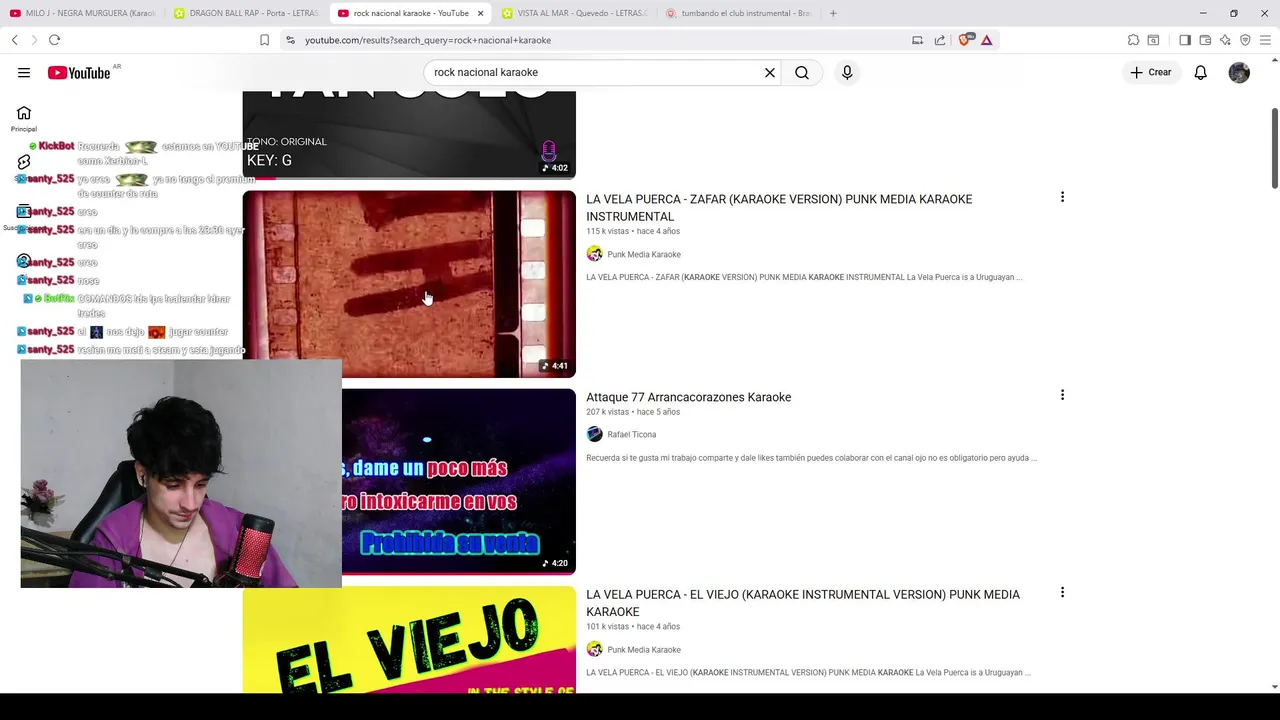
Task: Open more options for the Zafar video
Action: (1062, 198)
